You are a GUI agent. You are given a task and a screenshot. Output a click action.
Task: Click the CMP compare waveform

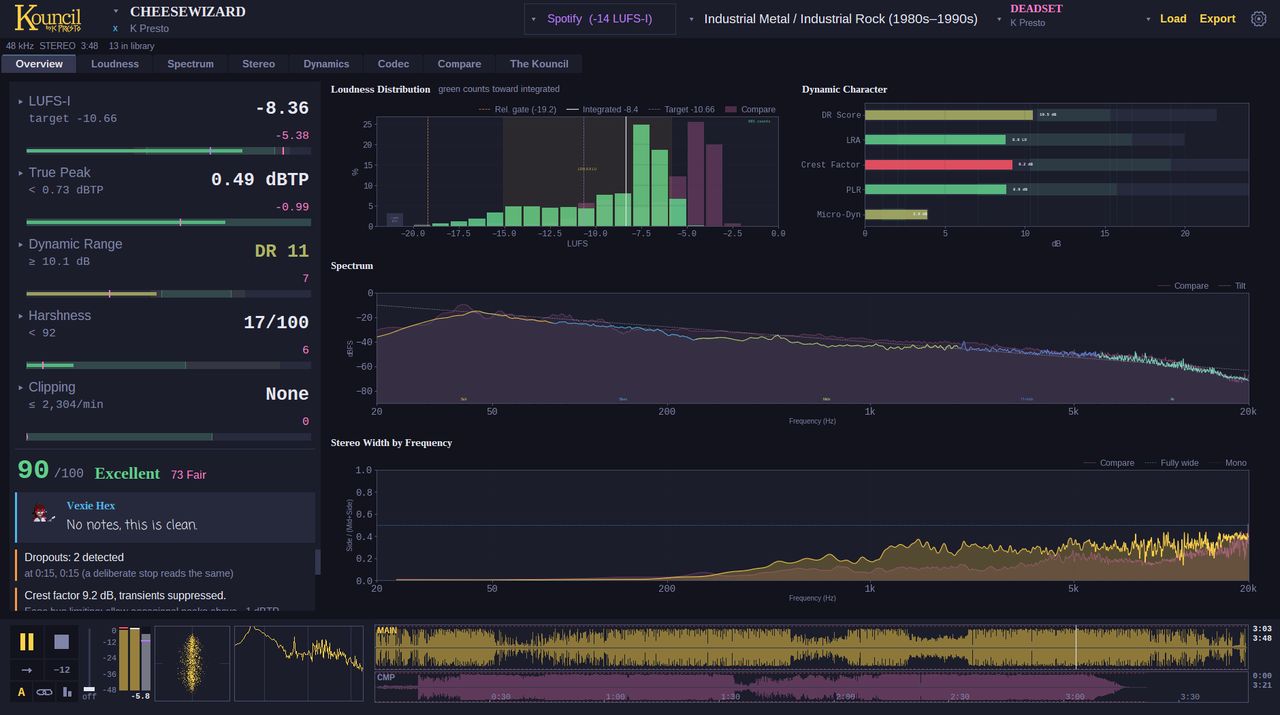811,688
